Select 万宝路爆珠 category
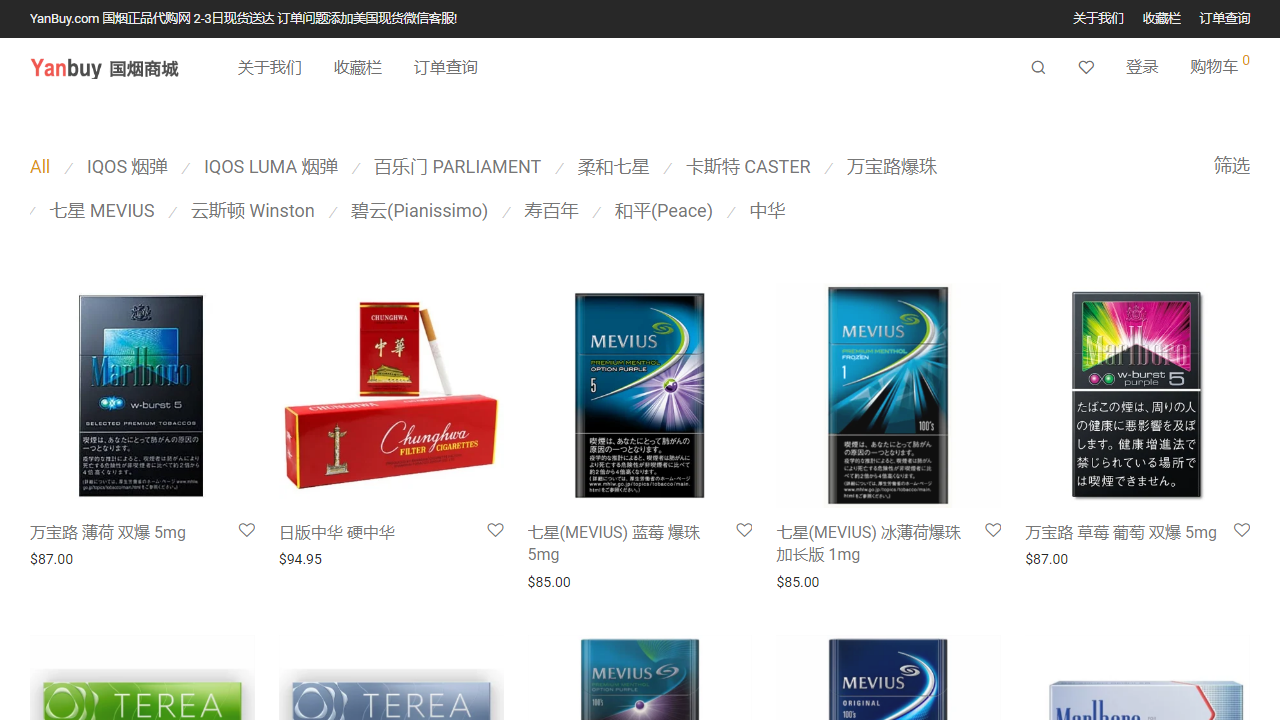1280x720 pixels. [892, 167]
